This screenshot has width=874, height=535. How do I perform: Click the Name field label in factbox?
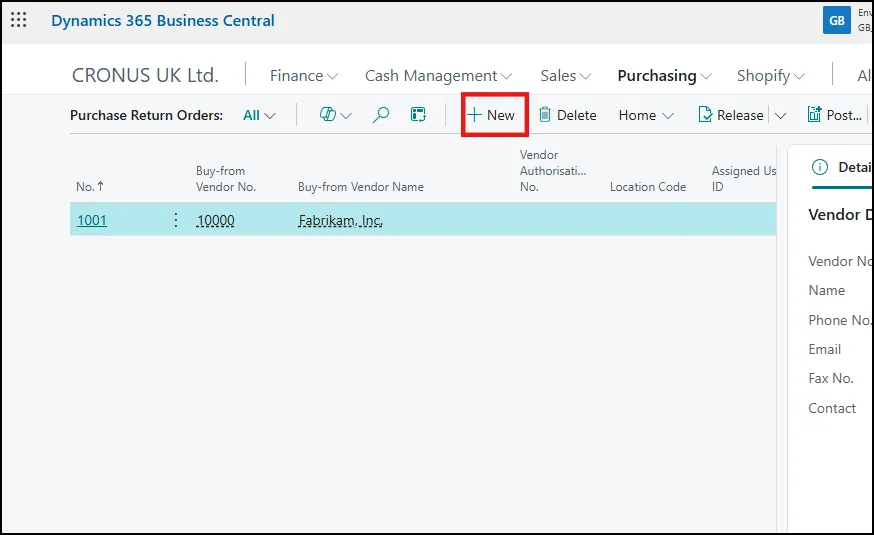click(x=827, y=290)
